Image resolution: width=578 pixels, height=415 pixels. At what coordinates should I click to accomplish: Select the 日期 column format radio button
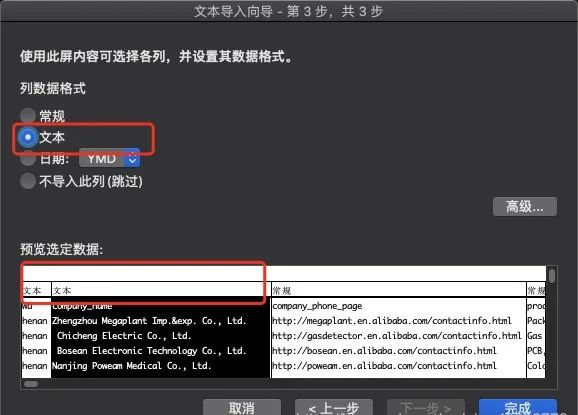click(x=28, y=159)
